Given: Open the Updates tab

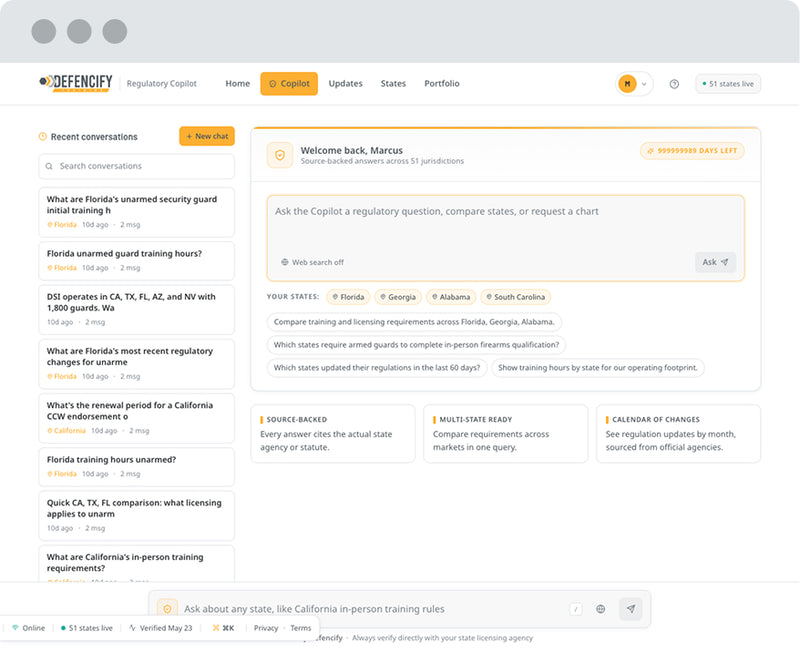Looking at the screenshot, I should tap(345, 83).
